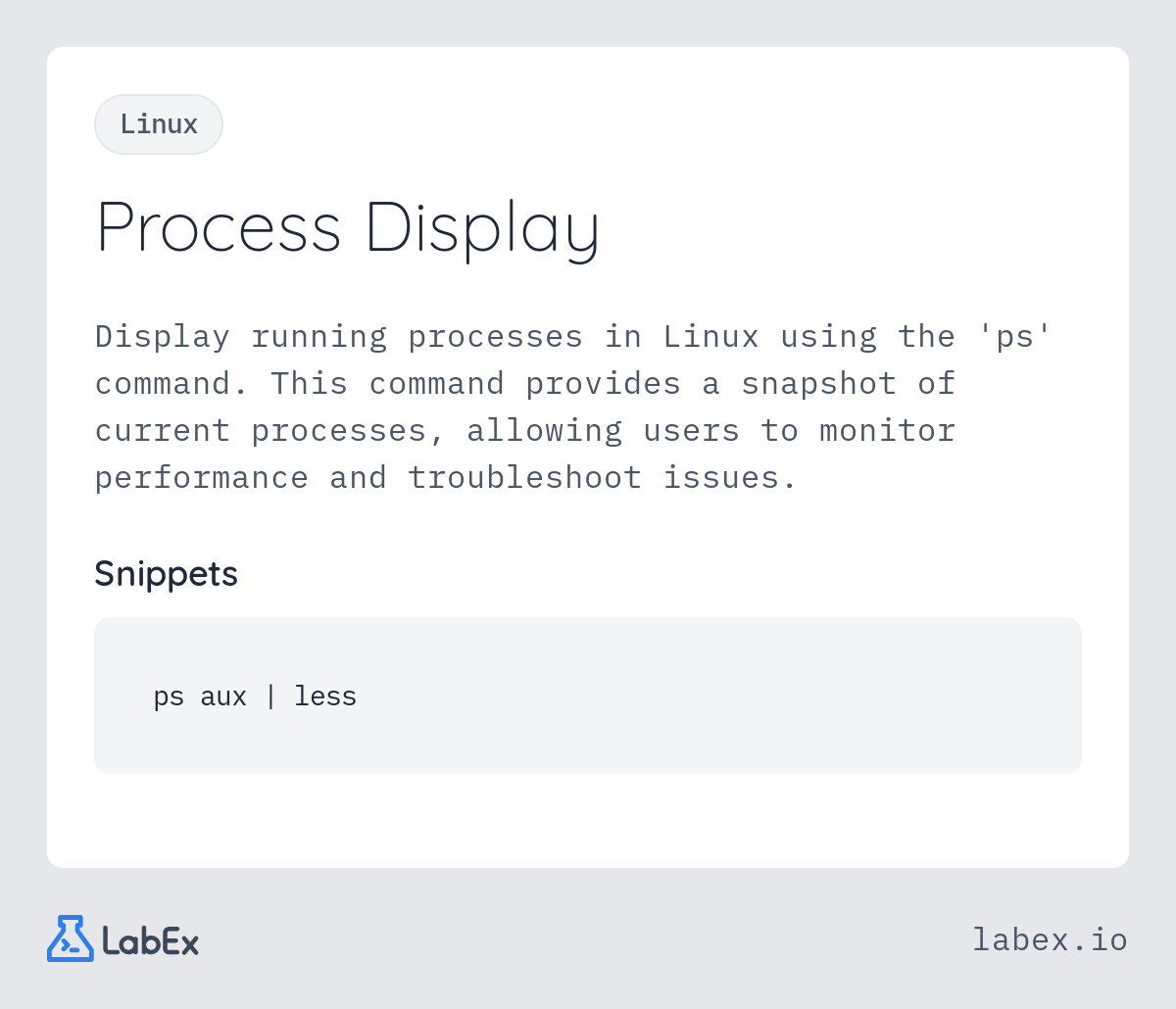Click the pipe character in the snippet
Screen dimensions: 1176x1009
click(x=270, y=697)
